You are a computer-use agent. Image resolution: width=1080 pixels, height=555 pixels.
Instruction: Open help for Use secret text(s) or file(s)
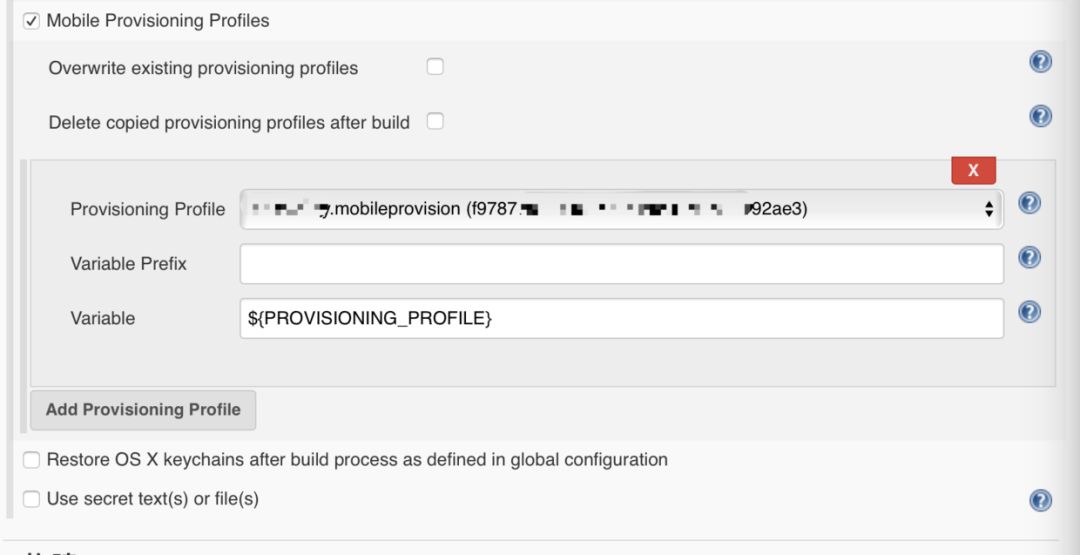1040,500
